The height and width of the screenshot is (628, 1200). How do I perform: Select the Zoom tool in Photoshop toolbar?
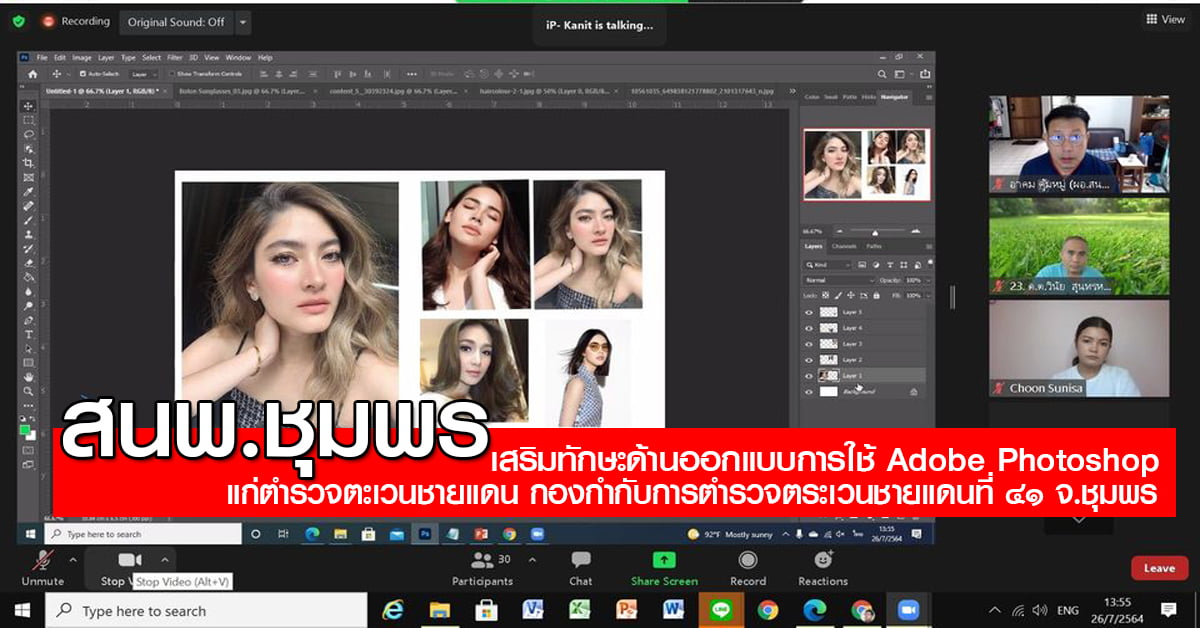pos(29,391)
